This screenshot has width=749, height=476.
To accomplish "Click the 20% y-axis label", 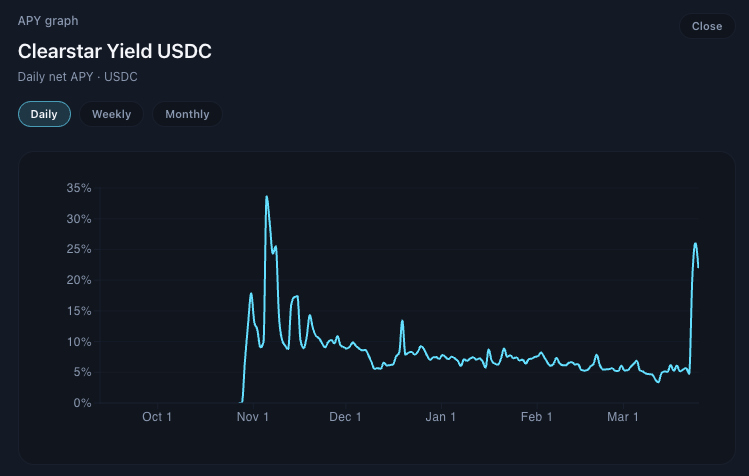I will click(79, 280).
